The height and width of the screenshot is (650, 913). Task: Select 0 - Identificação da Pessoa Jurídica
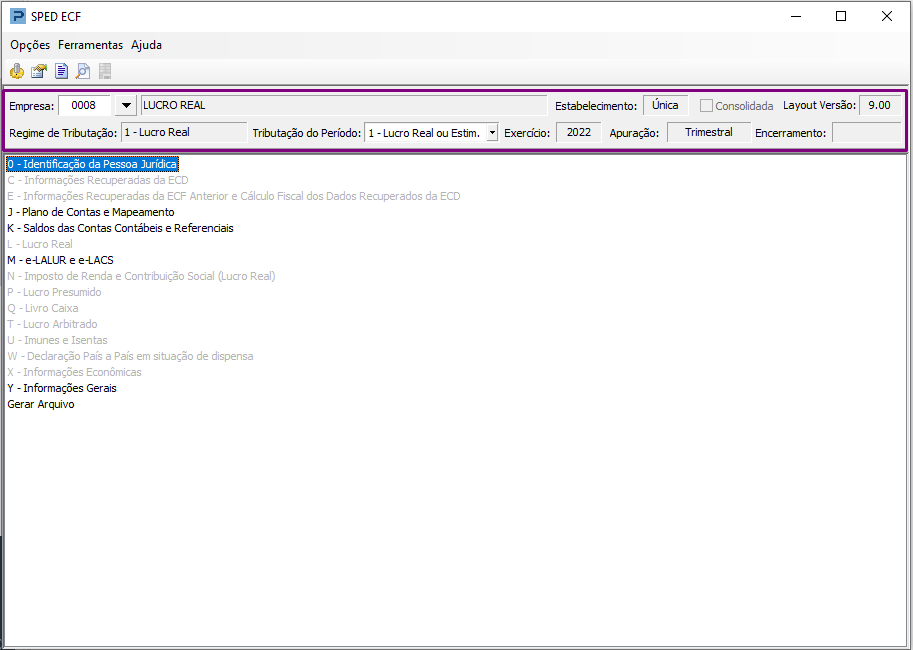(x=92, y=164)
